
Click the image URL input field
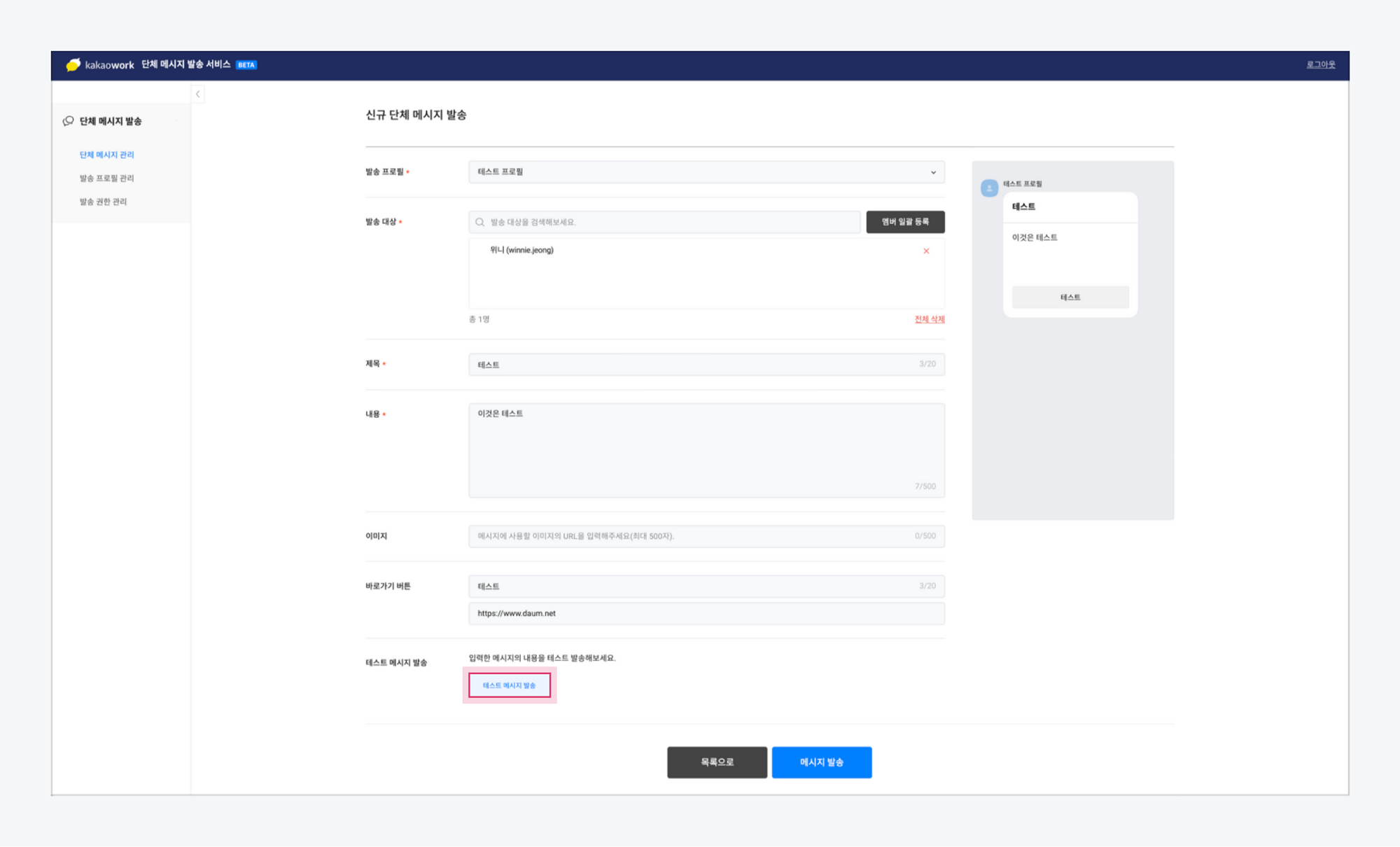tap(693, 536)
